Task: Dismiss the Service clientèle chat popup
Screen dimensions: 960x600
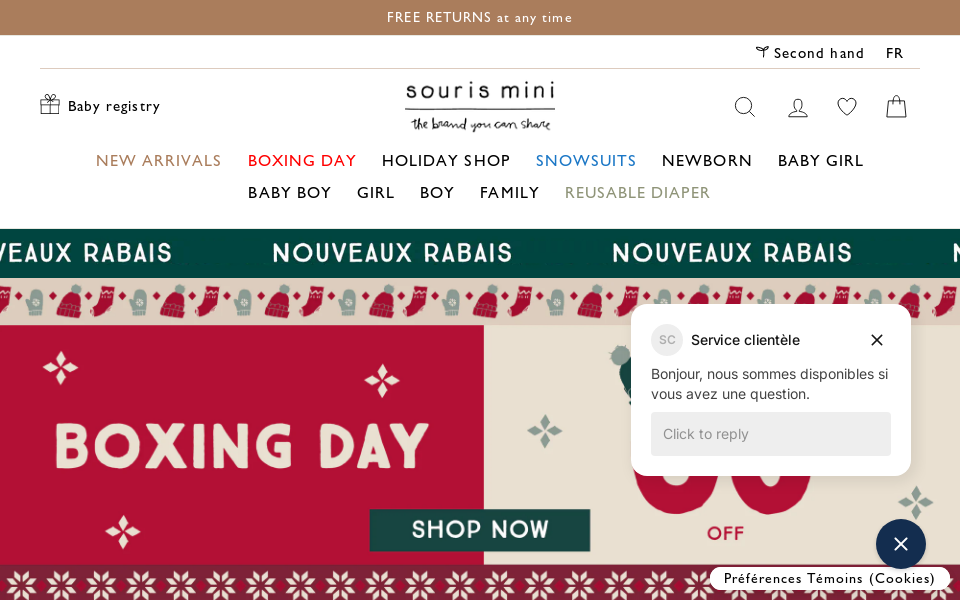Action: (x=876, y=340)
